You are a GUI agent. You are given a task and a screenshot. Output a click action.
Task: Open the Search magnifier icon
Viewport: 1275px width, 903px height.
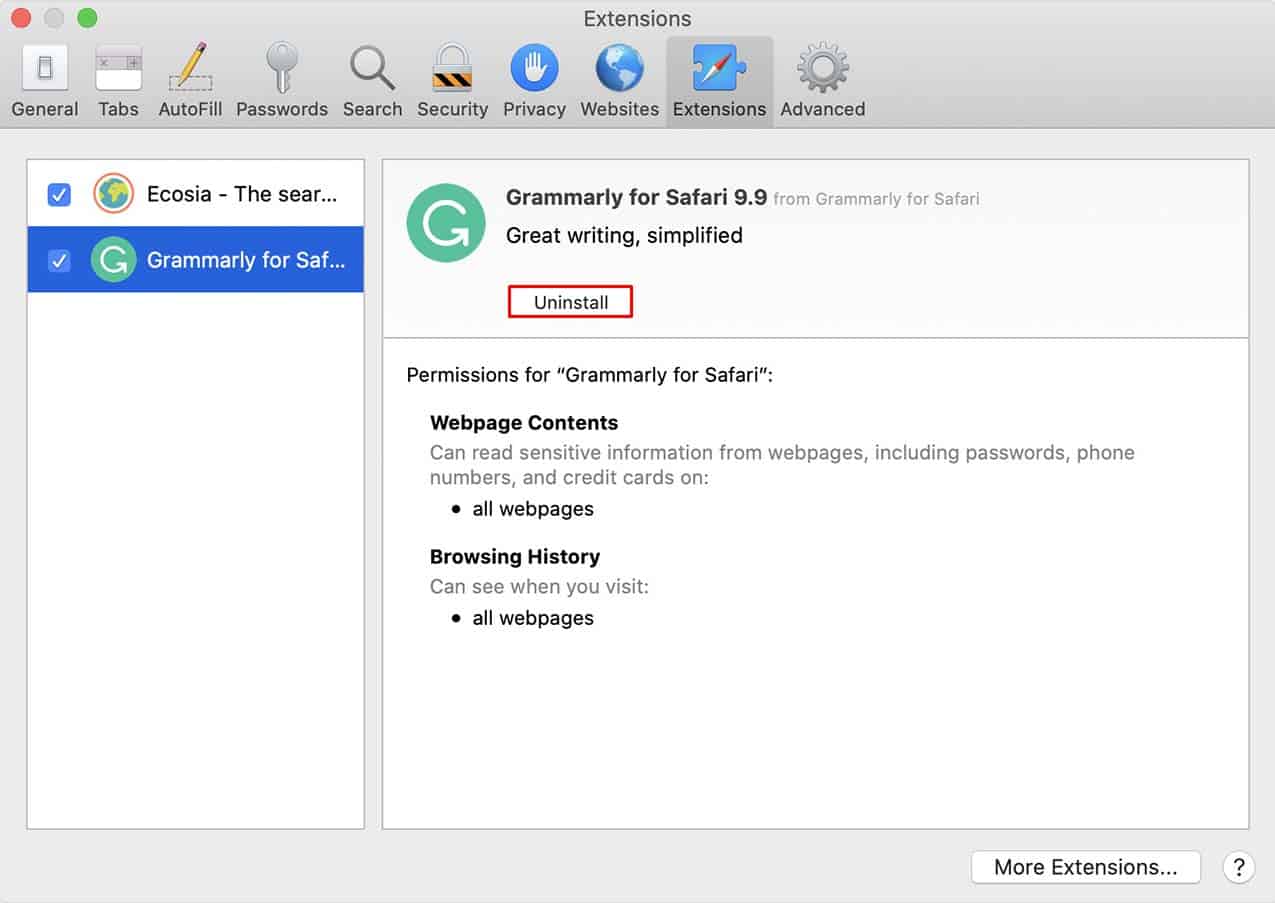coord(372,68)
